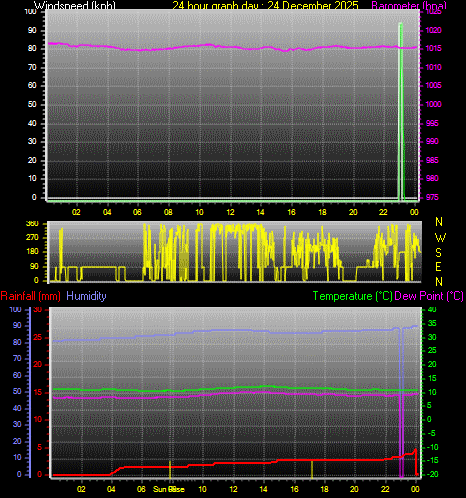The width and height of the screenshot is (466, 498).
Task: Click the "1000" barometer axis value
Action: tap(433, 104)
